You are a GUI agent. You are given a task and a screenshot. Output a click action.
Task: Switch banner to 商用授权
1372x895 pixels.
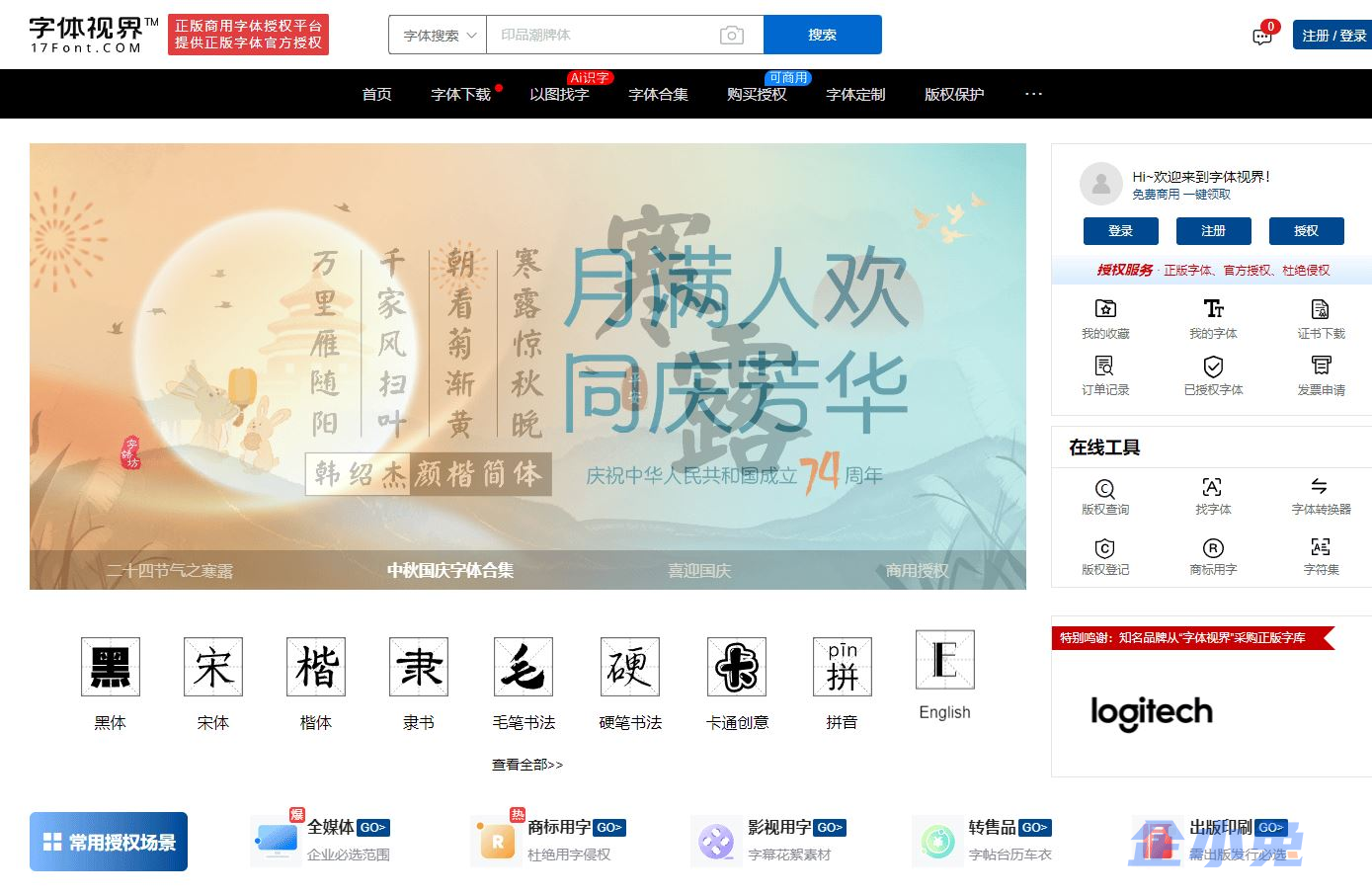coord(917,571)
